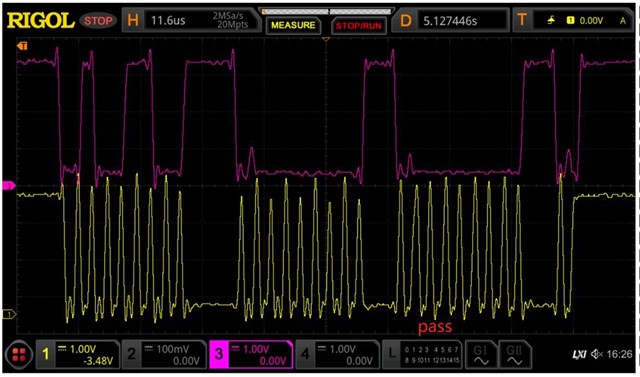Screen dimensions: 640x377
Task: Tap the trigger source channel 1 badge
Action: [570, 20]
